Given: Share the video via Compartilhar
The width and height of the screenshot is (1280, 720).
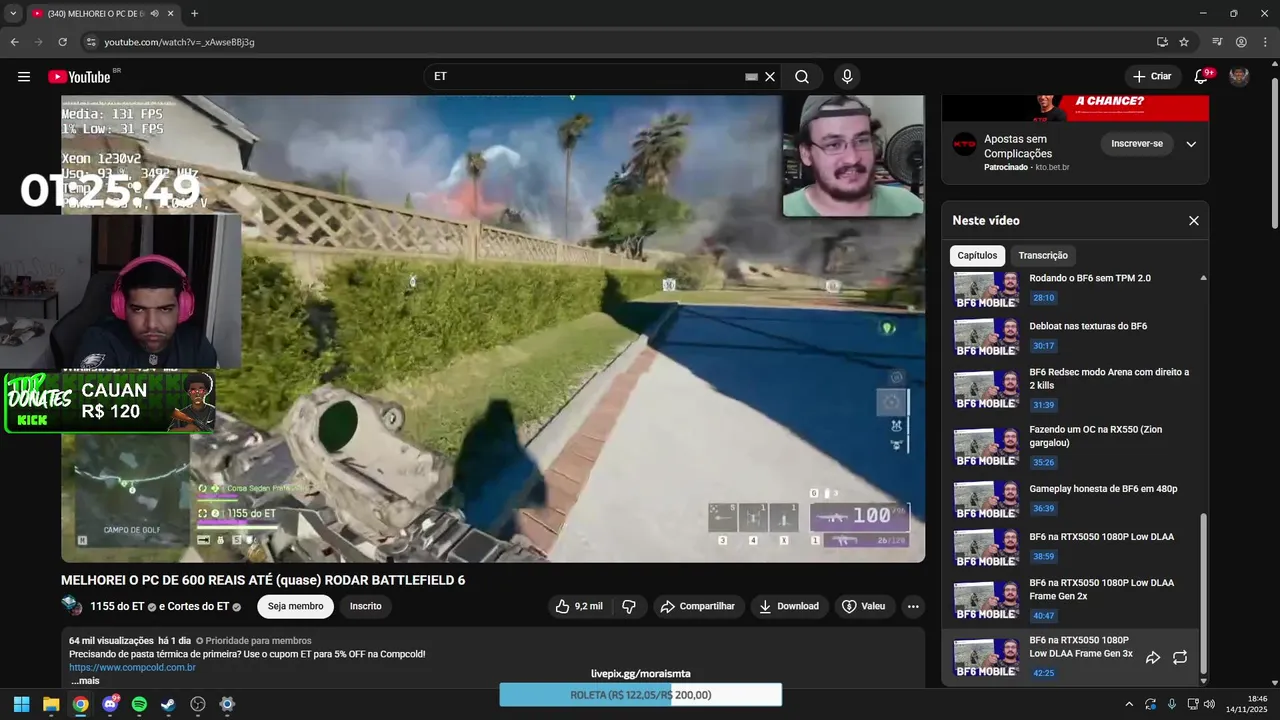Looking at the screenshot, I should [x=698, y=606].
